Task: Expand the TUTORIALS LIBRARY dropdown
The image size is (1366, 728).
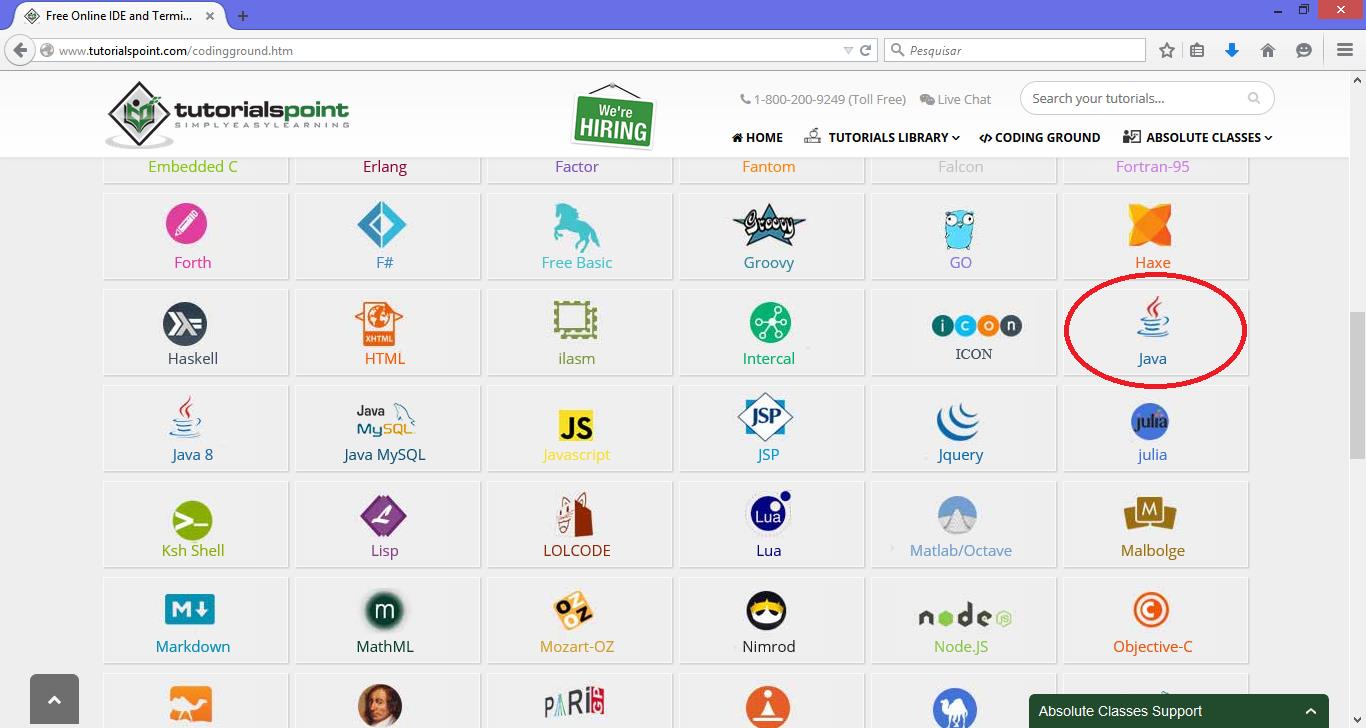Action: [883, 137]
